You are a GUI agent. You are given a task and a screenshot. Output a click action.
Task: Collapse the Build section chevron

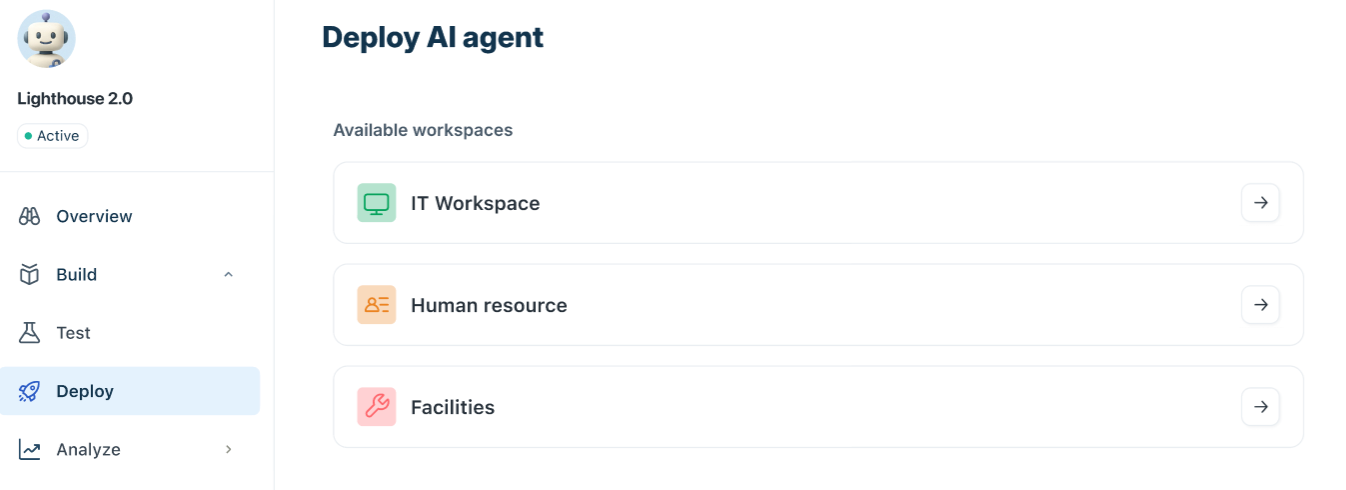[228, 274]
